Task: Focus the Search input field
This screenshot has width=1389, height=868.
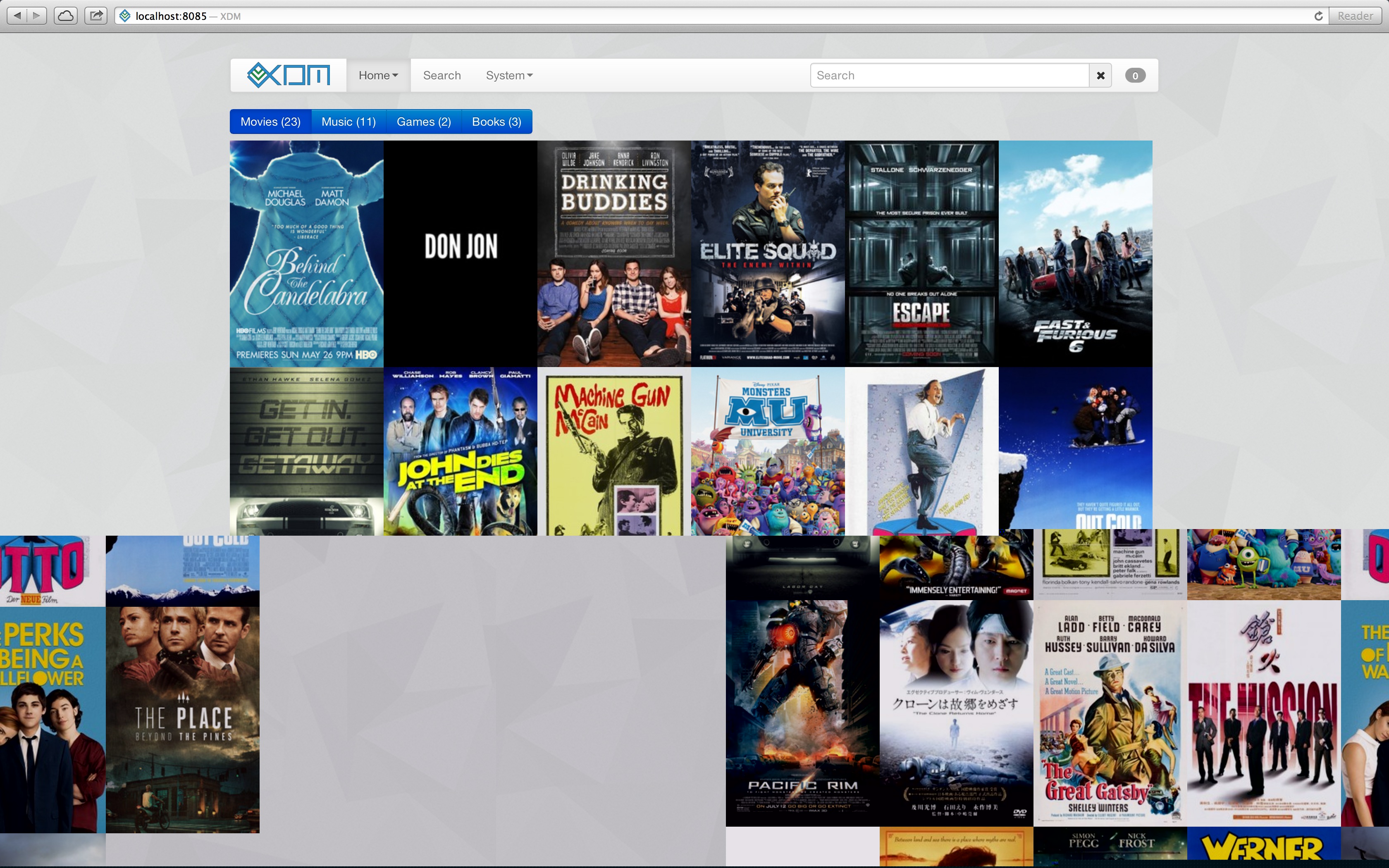Action: [x=949, y=75]
